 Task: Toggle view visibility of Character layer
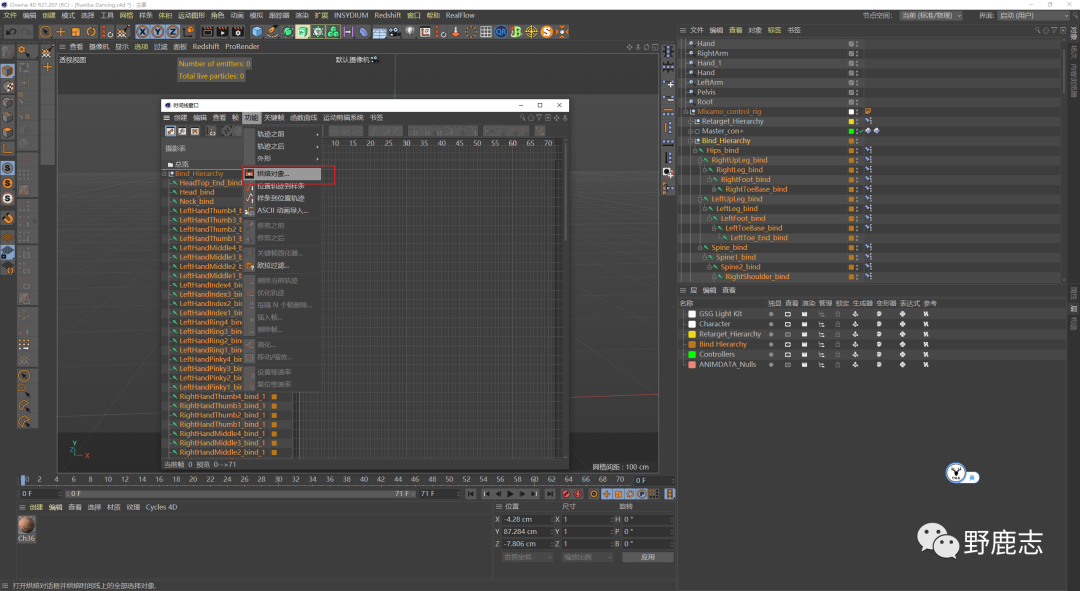[x=788, y=324]
